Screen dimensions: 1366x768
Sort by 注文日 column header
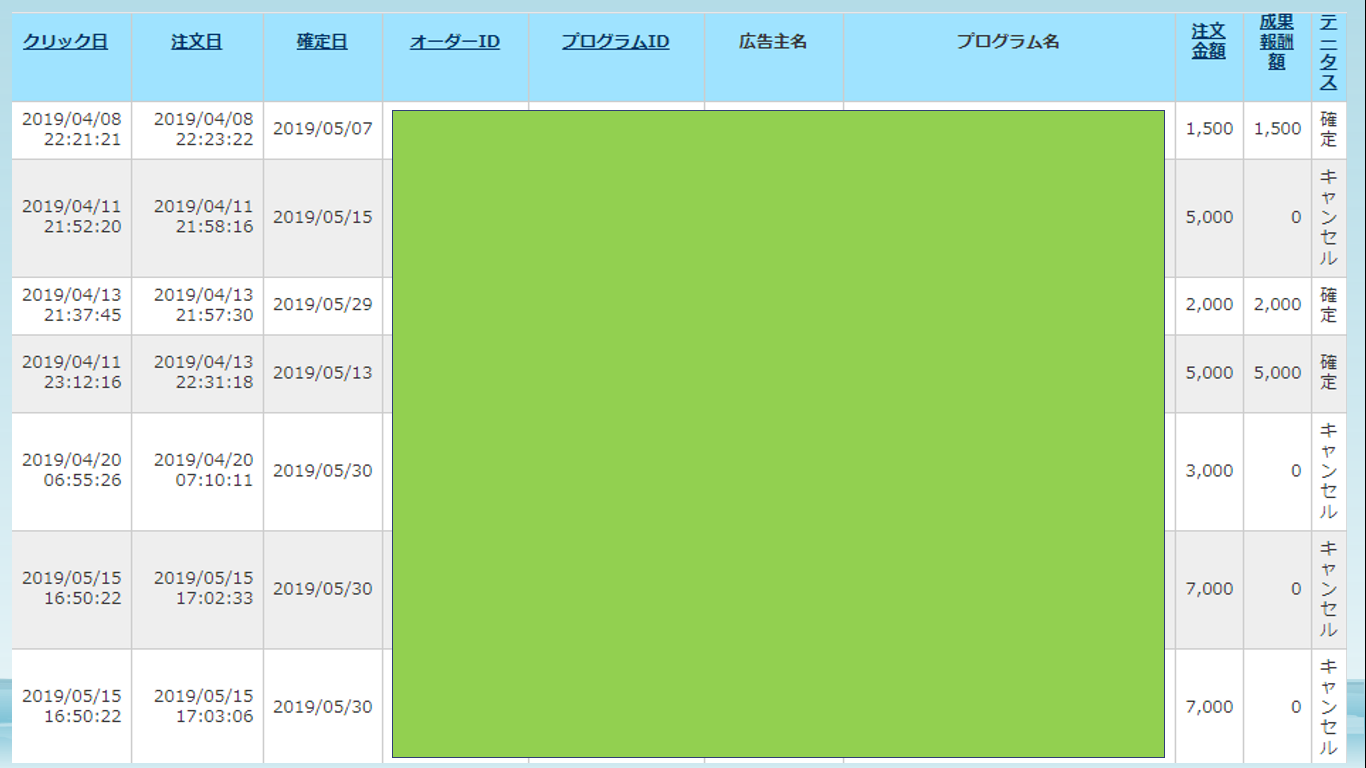(196, 42)
